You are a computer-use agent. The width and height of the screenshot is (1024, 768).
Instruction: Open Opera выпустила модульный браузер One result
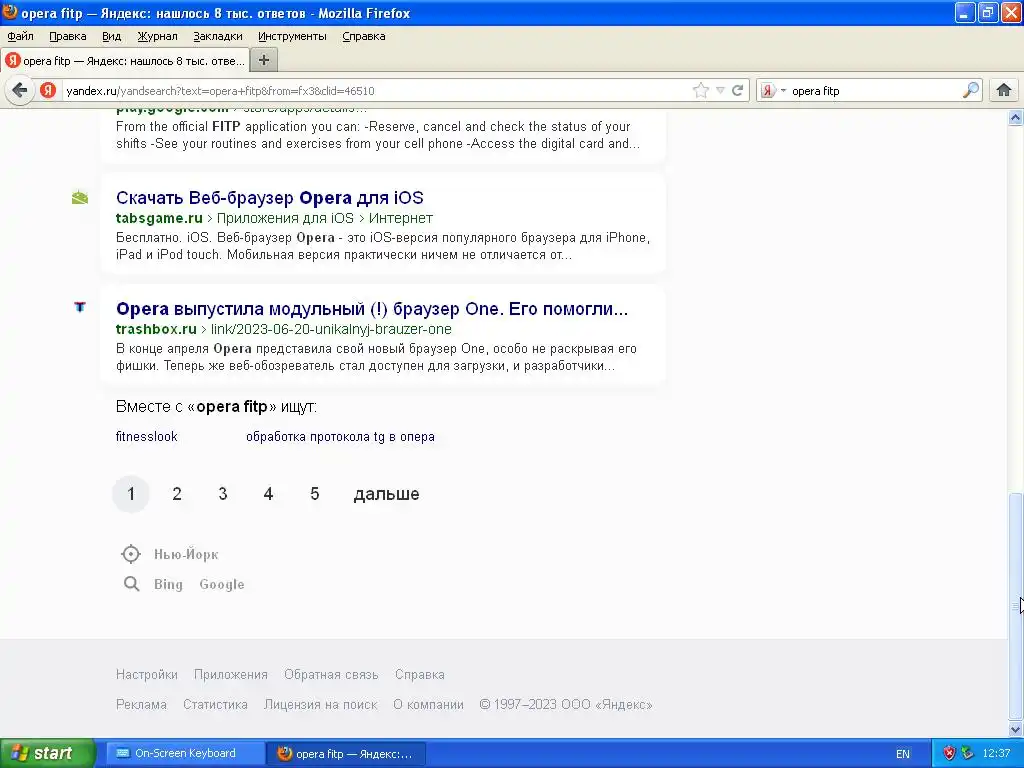coord(372,308)
